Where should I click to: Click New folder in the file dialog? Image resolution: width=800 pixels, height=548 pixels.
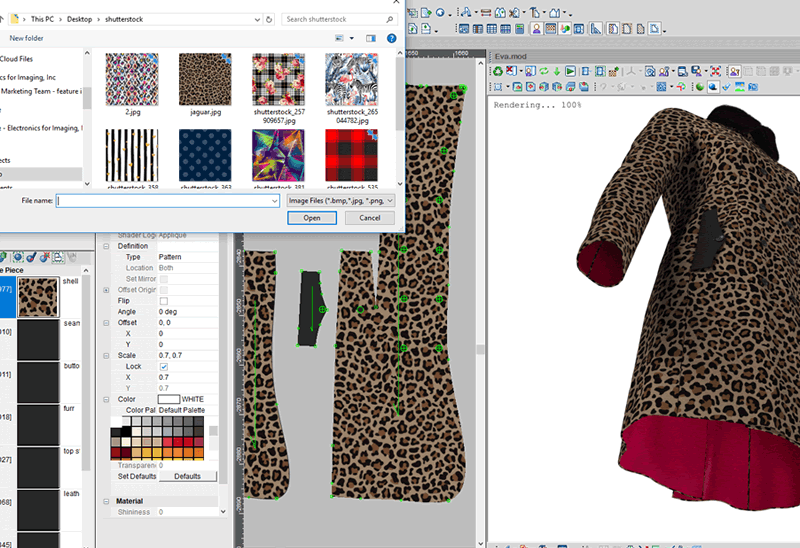26,38
